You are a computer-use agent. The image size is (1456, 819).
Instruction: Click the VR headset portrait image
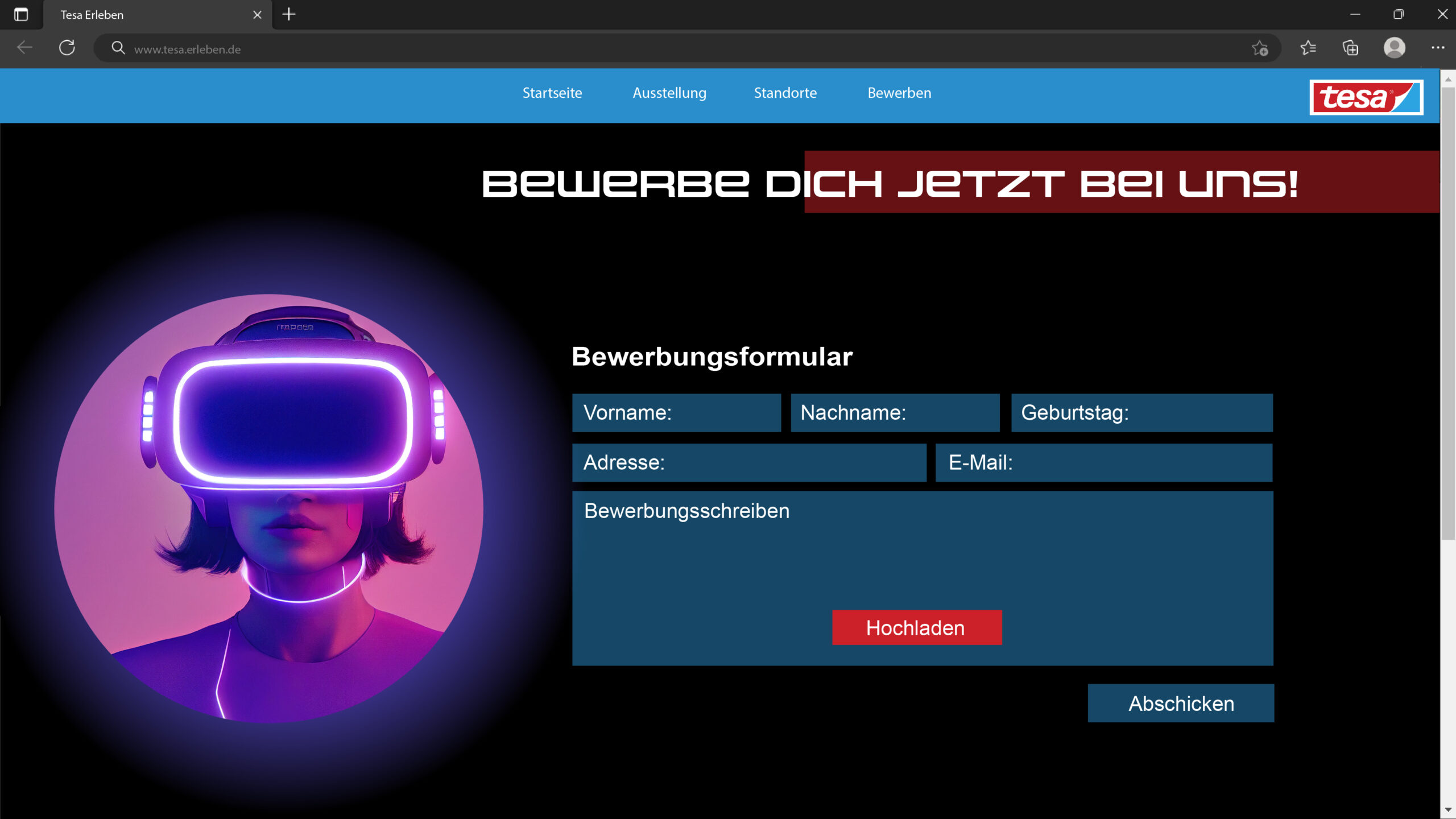coord(269,508)
